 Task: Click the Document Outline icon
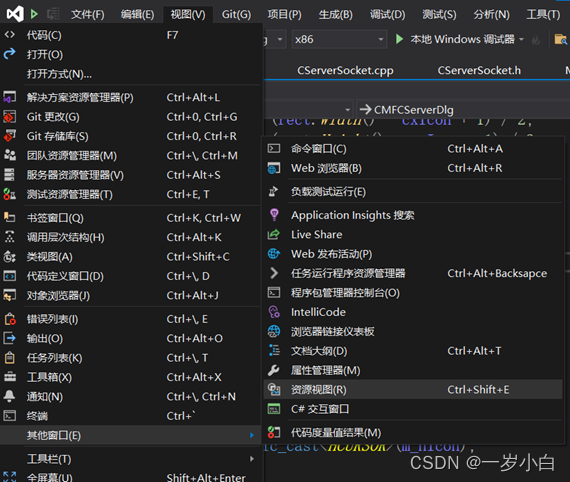click(x=274, y=350)
